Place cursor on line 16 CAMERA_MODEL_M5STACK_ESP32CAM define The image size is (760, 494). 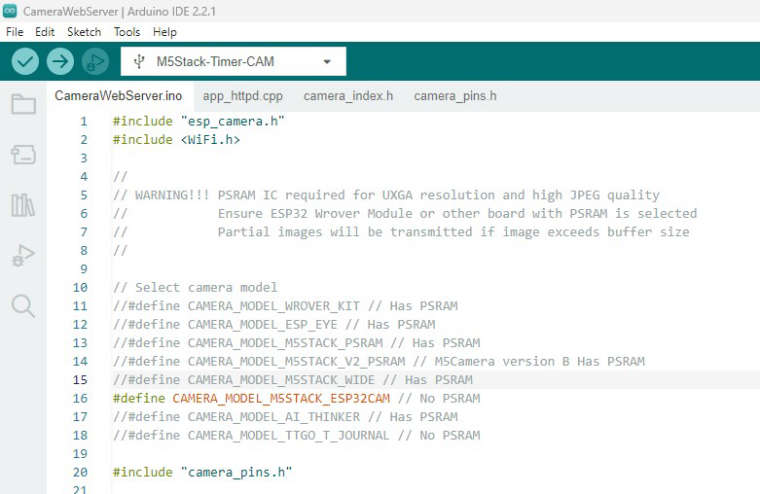[x=281, y=398]
